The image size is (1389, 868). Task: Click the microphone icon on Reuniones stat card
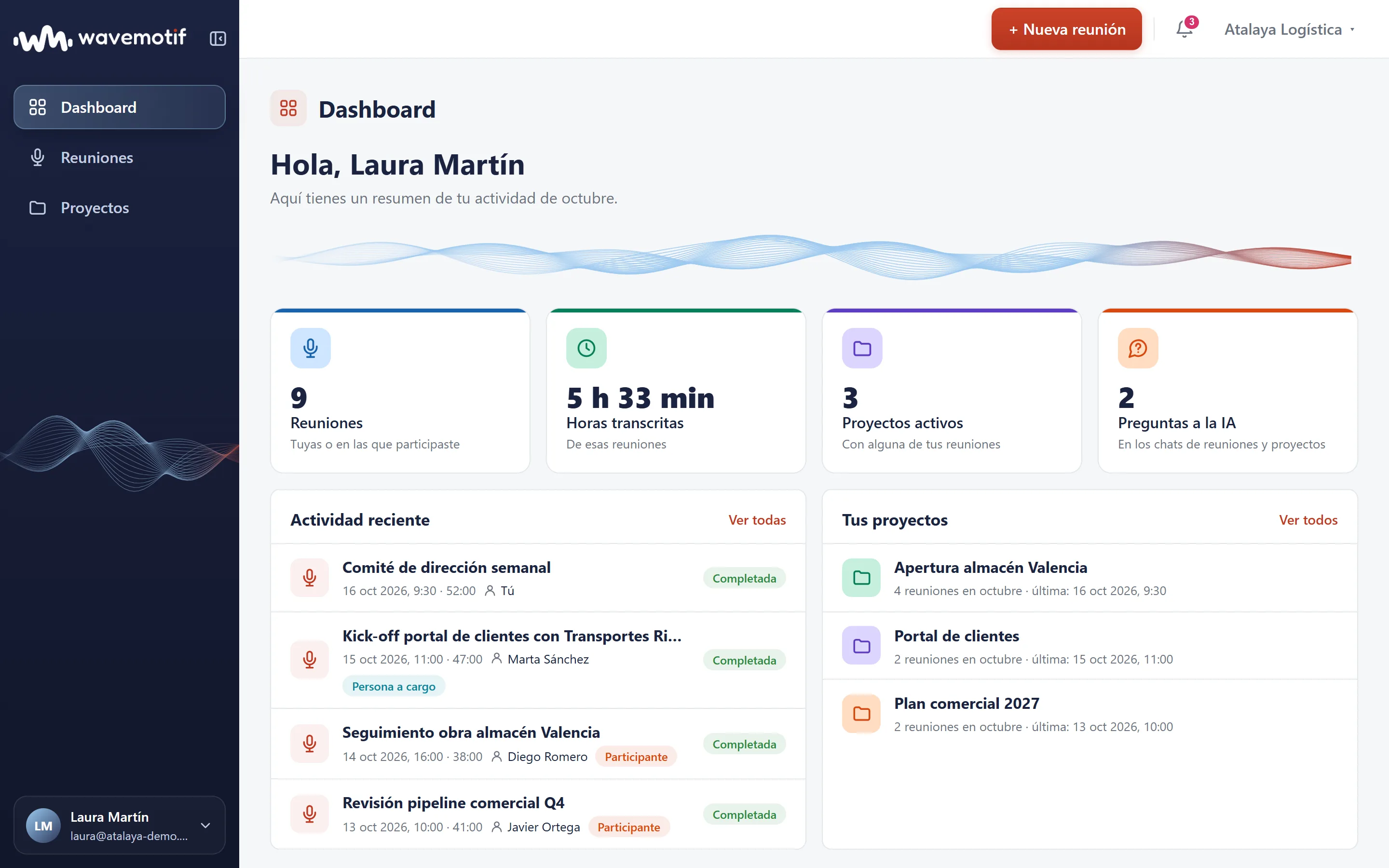click(x=311, y=348)
